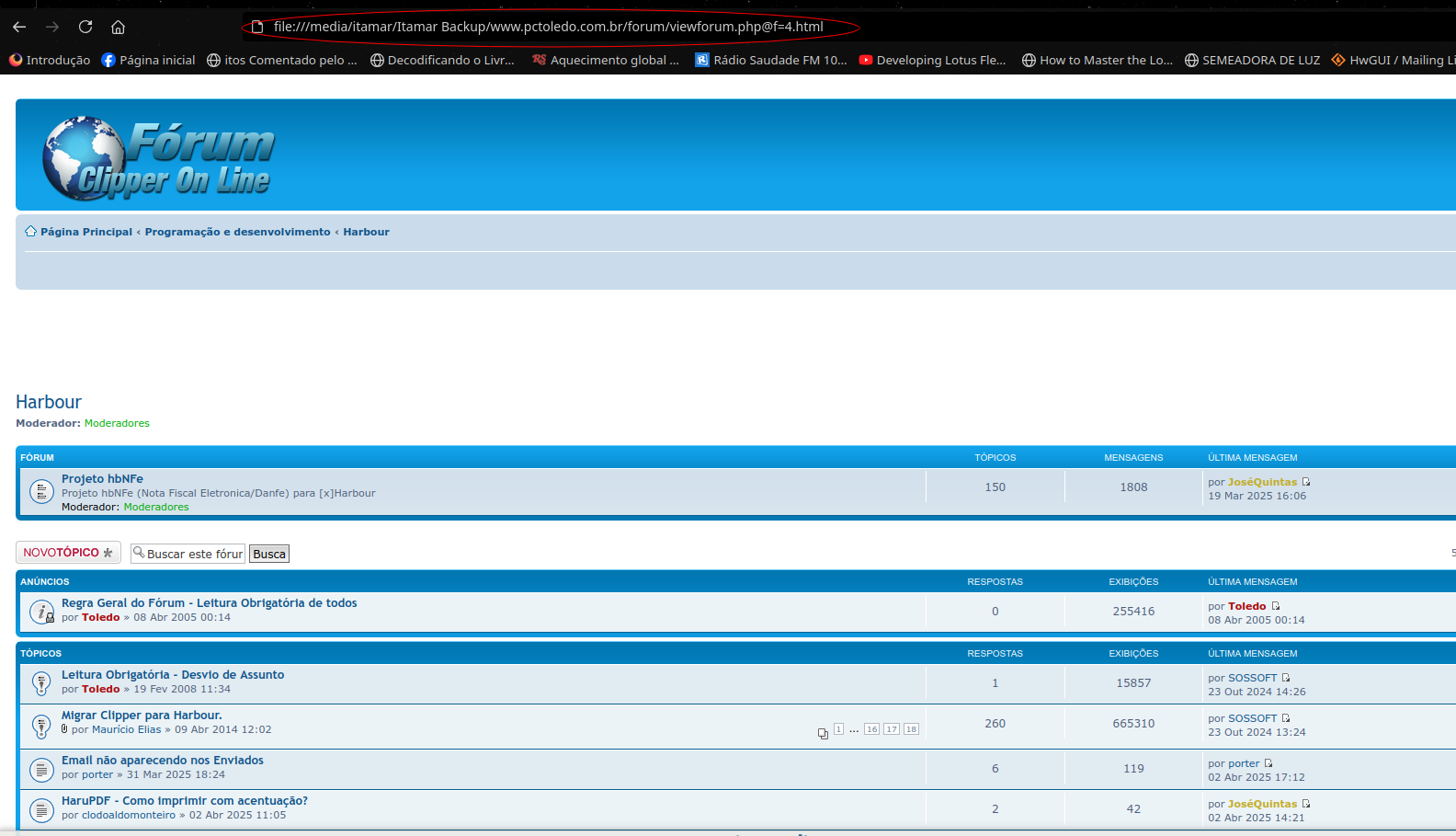Click the Projeto hbNFe forum icon
The height and width of the screenshot is (836, 1456).
tap(41, 492)
